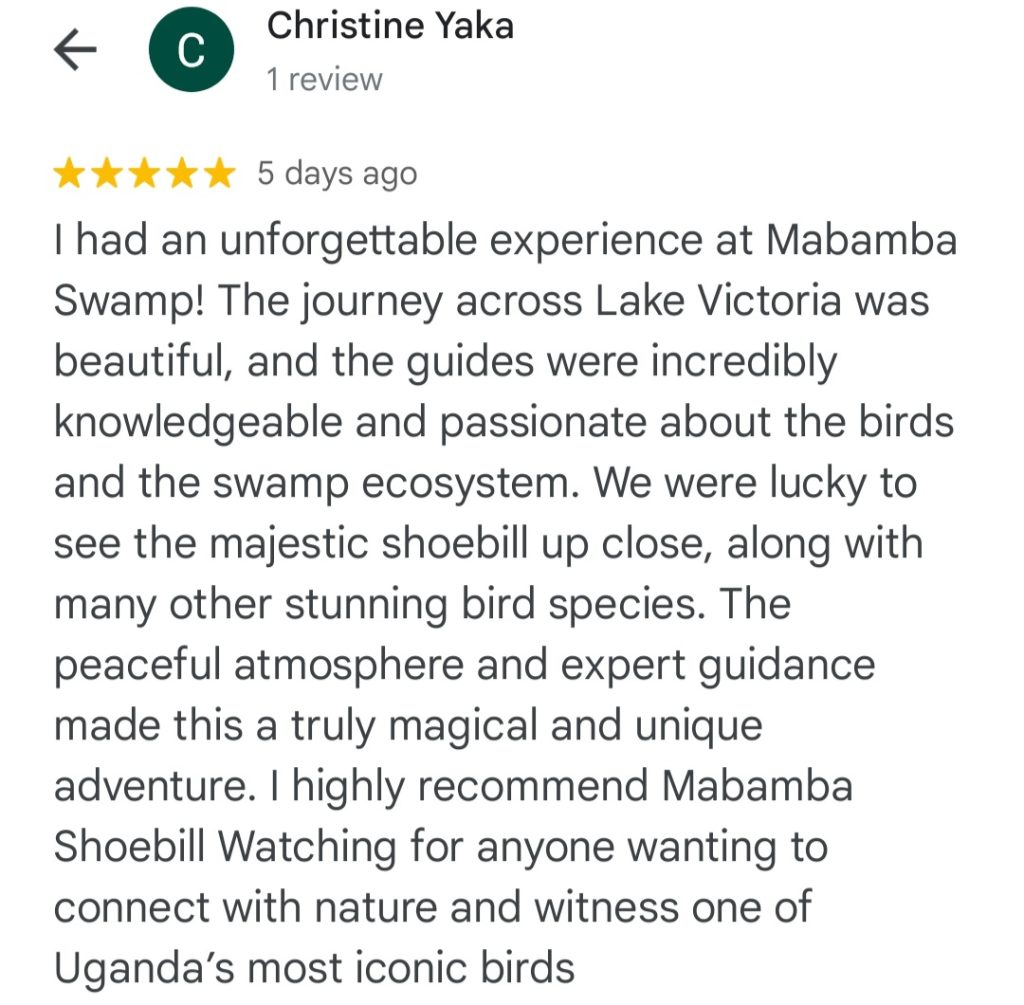The height and width of the screenshot is (1005, 1024).
Task: Click the final line 'Uganda's most iconic birds'
Action: [314, 968]
